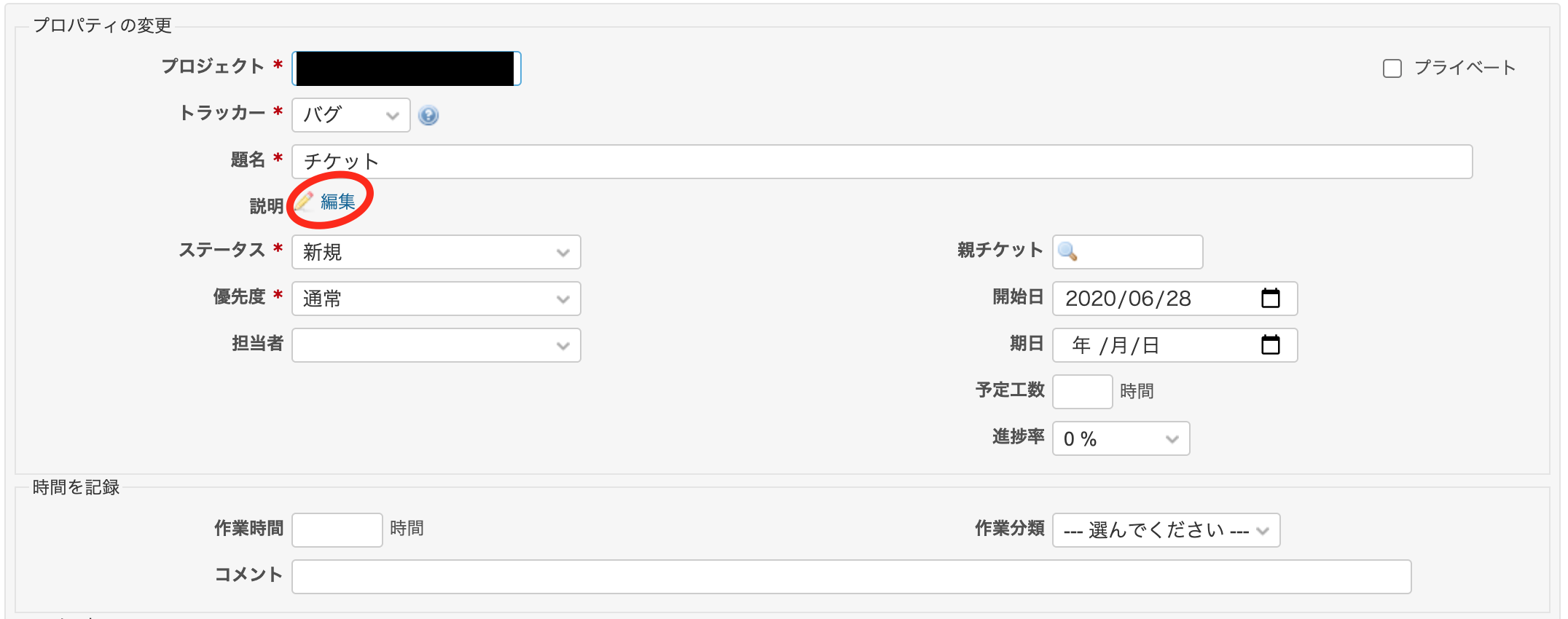The height and width of the screenshot is (619, 1568).
Task: Click the 説明 field label
Action: pos(267,206)
